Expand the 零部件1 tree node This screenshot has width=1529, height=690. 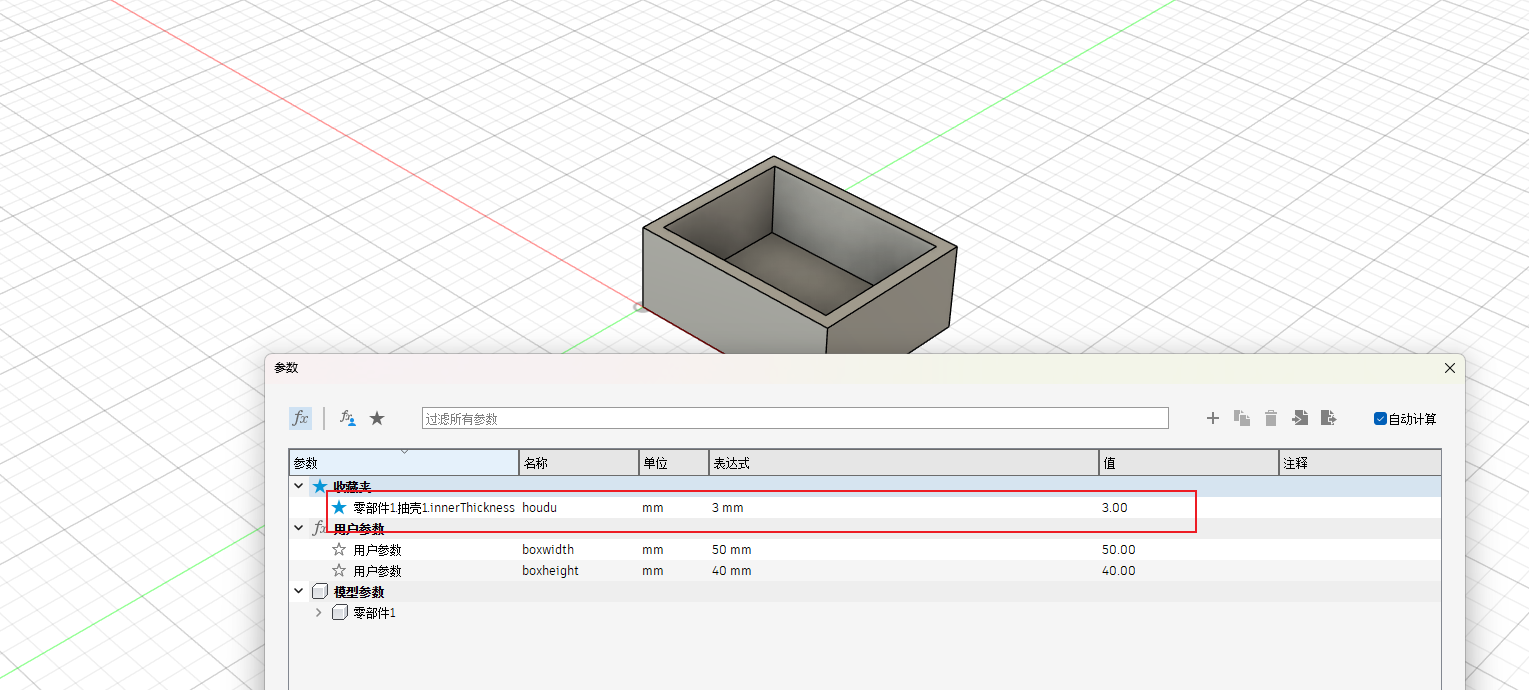pos(319,612)
